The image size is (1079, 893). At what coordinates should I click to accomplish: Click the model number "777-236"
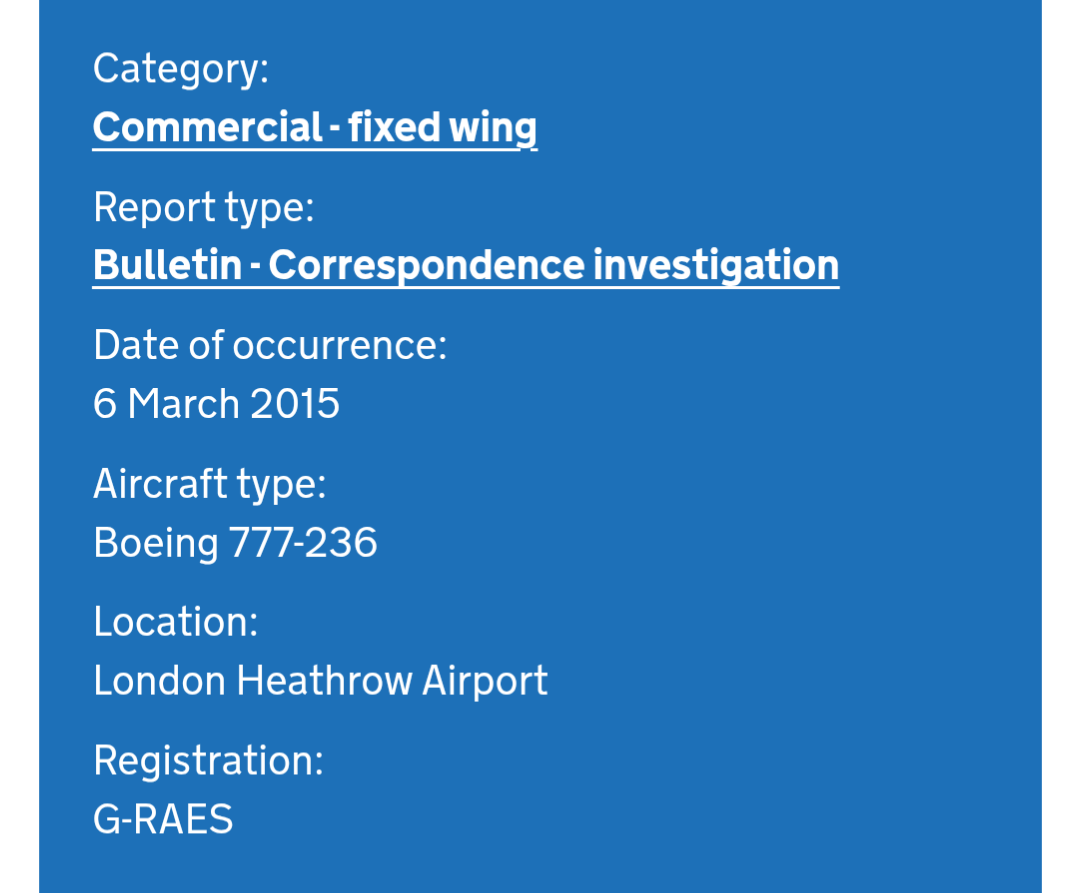tap(304, 543)
